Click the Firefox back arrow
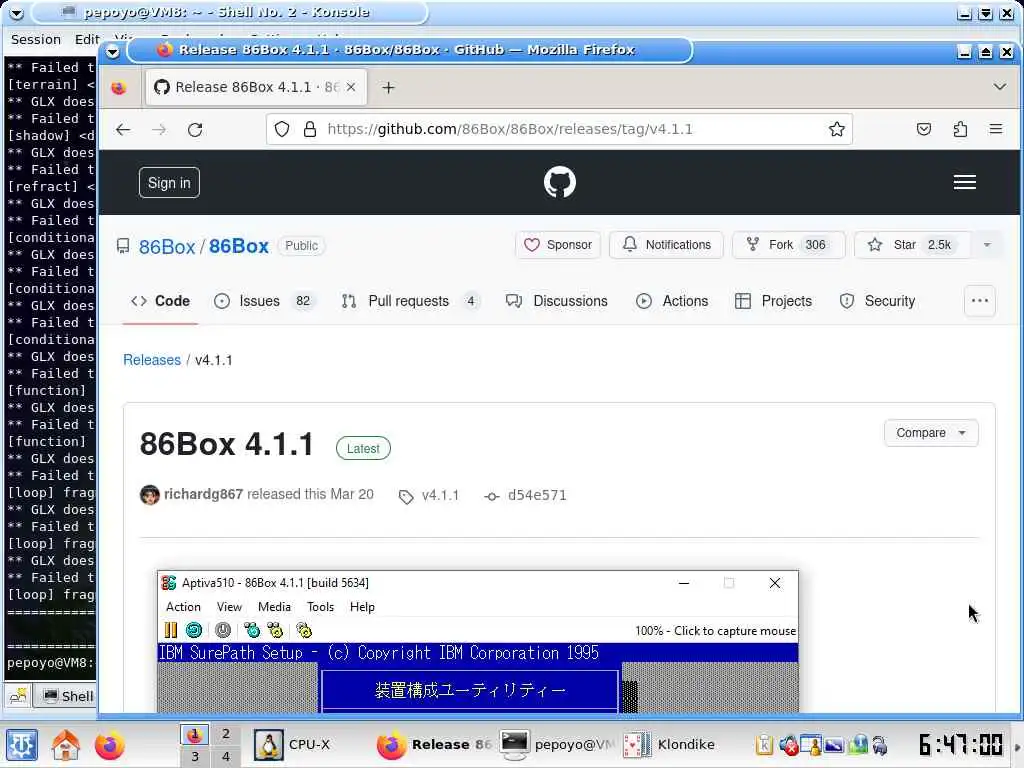The width and height of the screenshot is (1024, 768). point(123,129)
